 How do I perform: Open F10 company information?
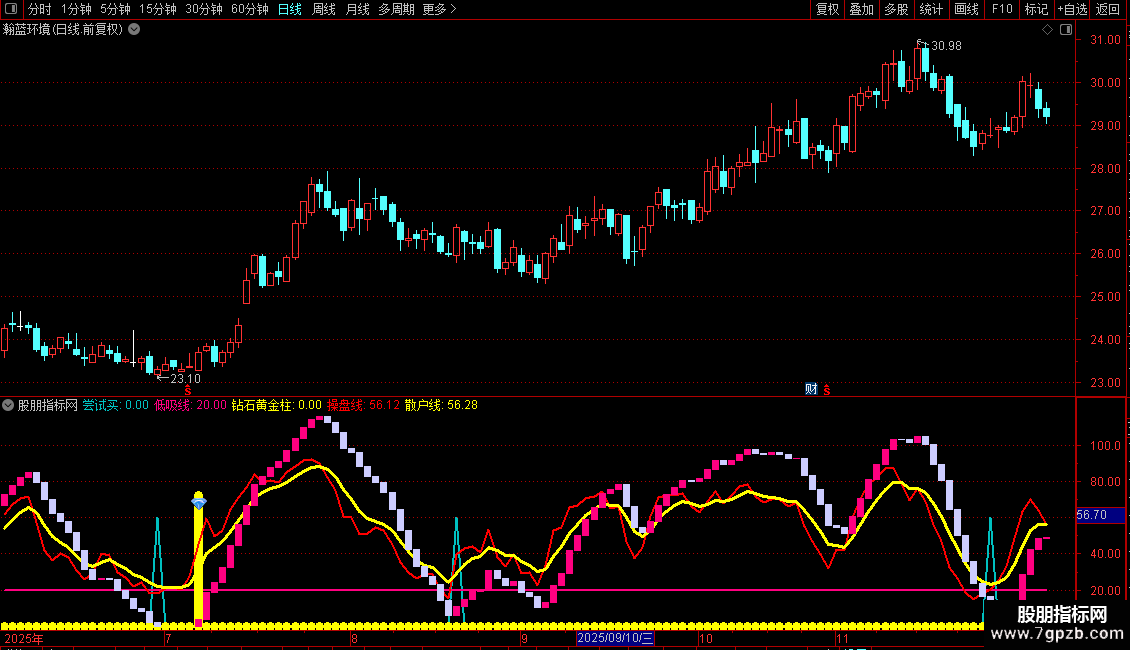(x=1002, y=9)
